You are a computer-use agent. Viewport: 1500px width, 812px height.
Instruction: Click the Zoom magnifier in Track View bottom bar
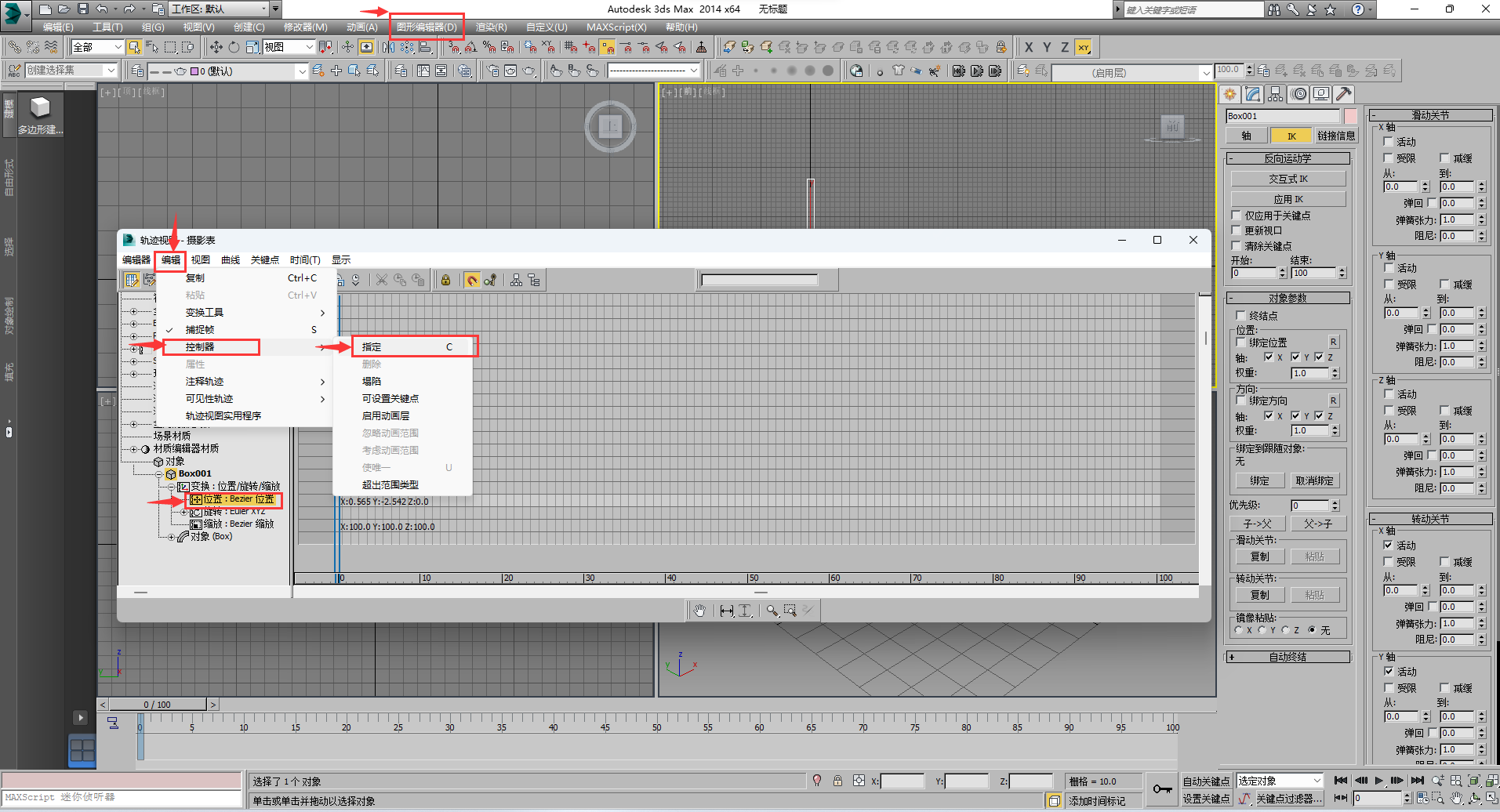(x=772, y=610)
